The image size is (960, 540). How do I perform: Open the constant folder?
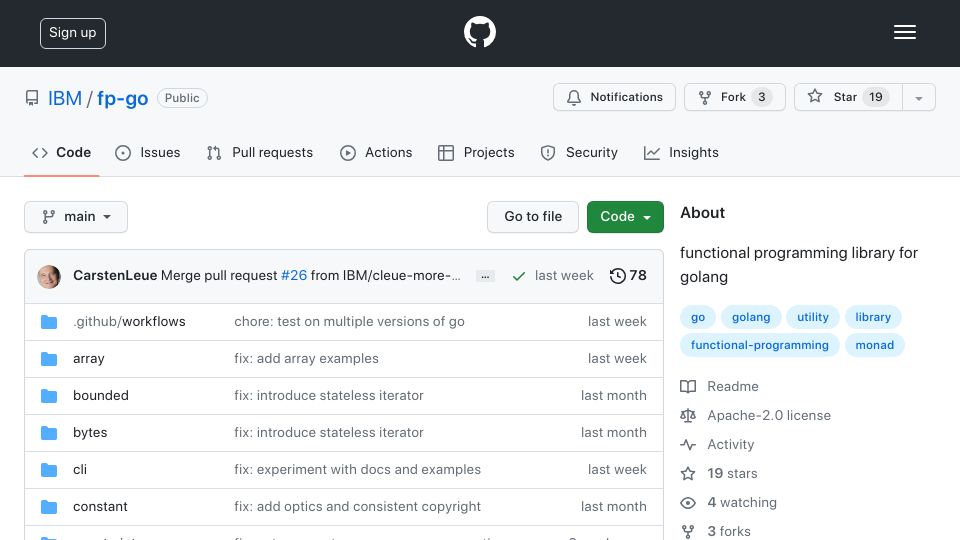(100, 506)
